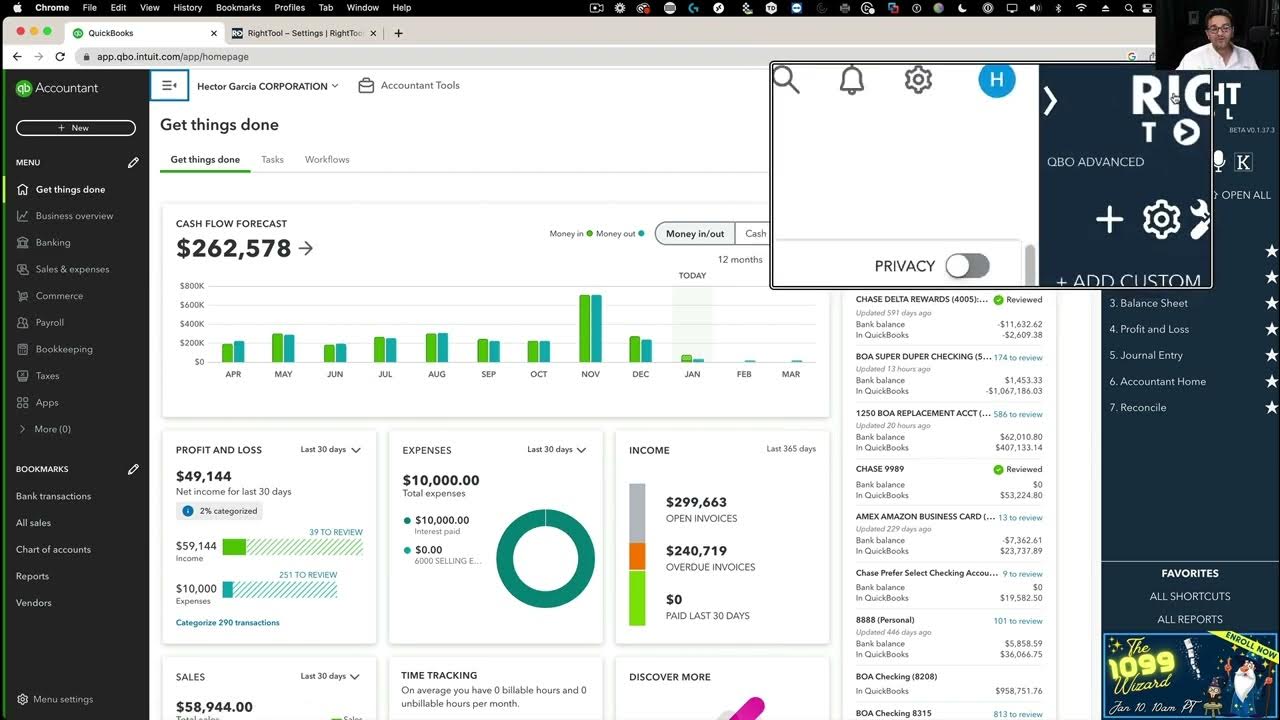Screen dimensions: 1280x720
Task: Open ALL REPORTS in RightTool panel
Action: (1190, 619)
